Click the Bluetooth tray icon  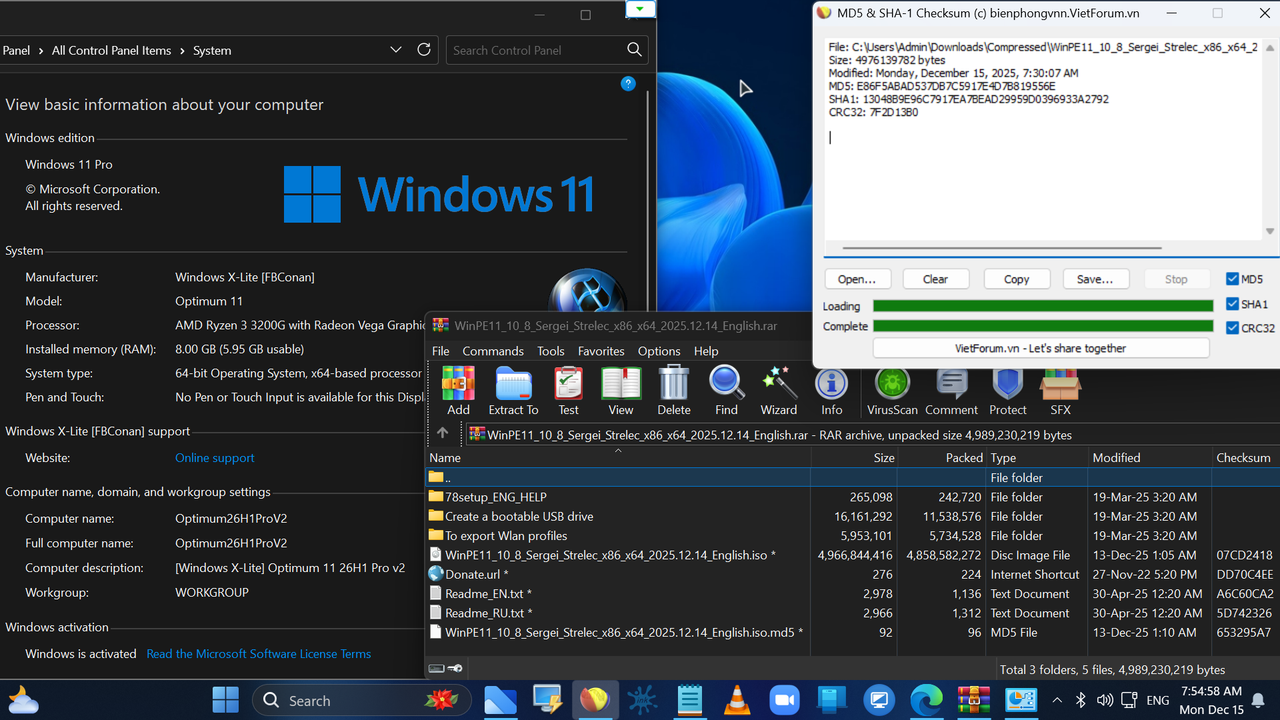(x=1081, y=701)
